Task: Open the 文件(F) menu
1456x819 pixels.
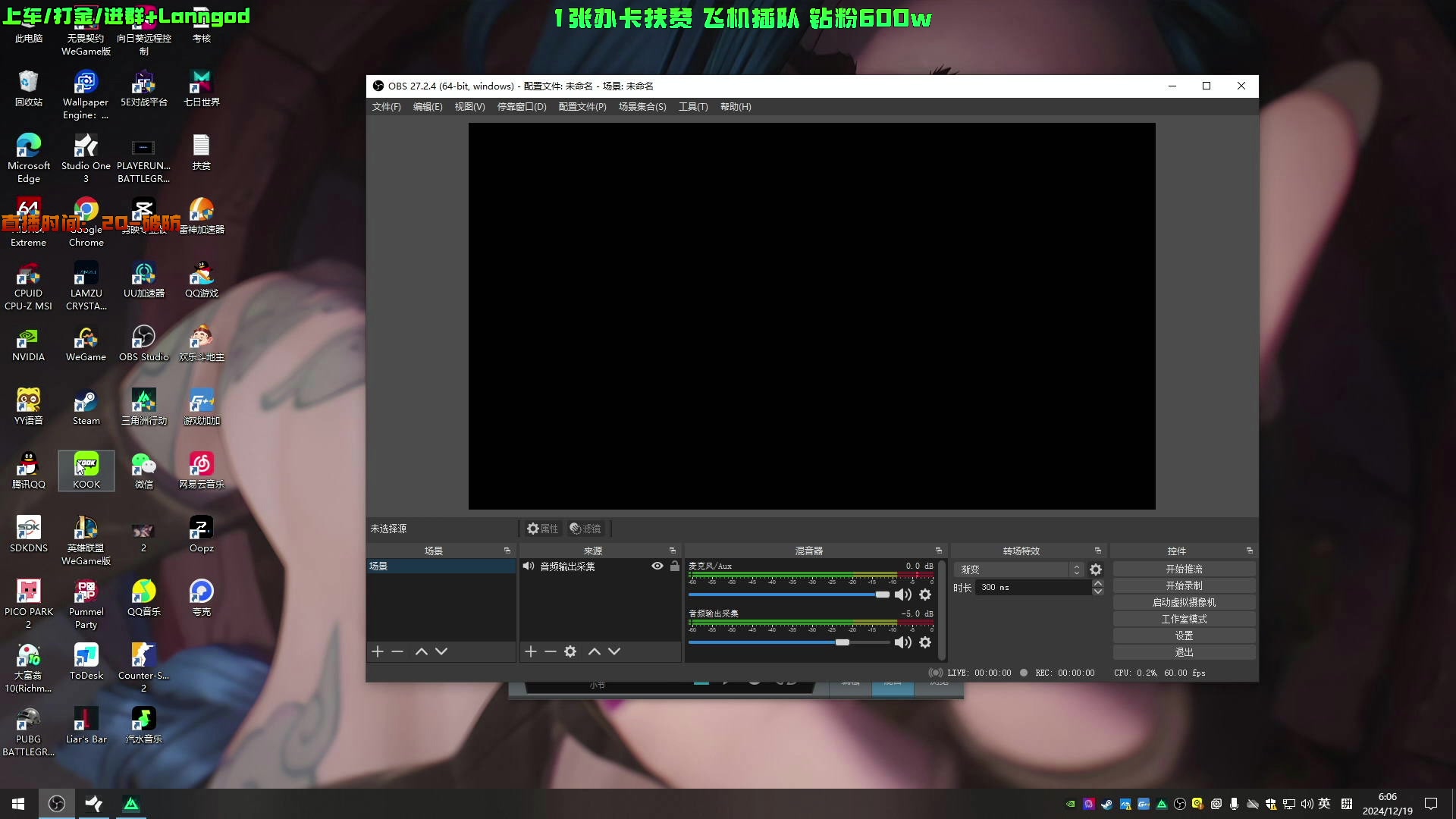Action: pos(386,107)
